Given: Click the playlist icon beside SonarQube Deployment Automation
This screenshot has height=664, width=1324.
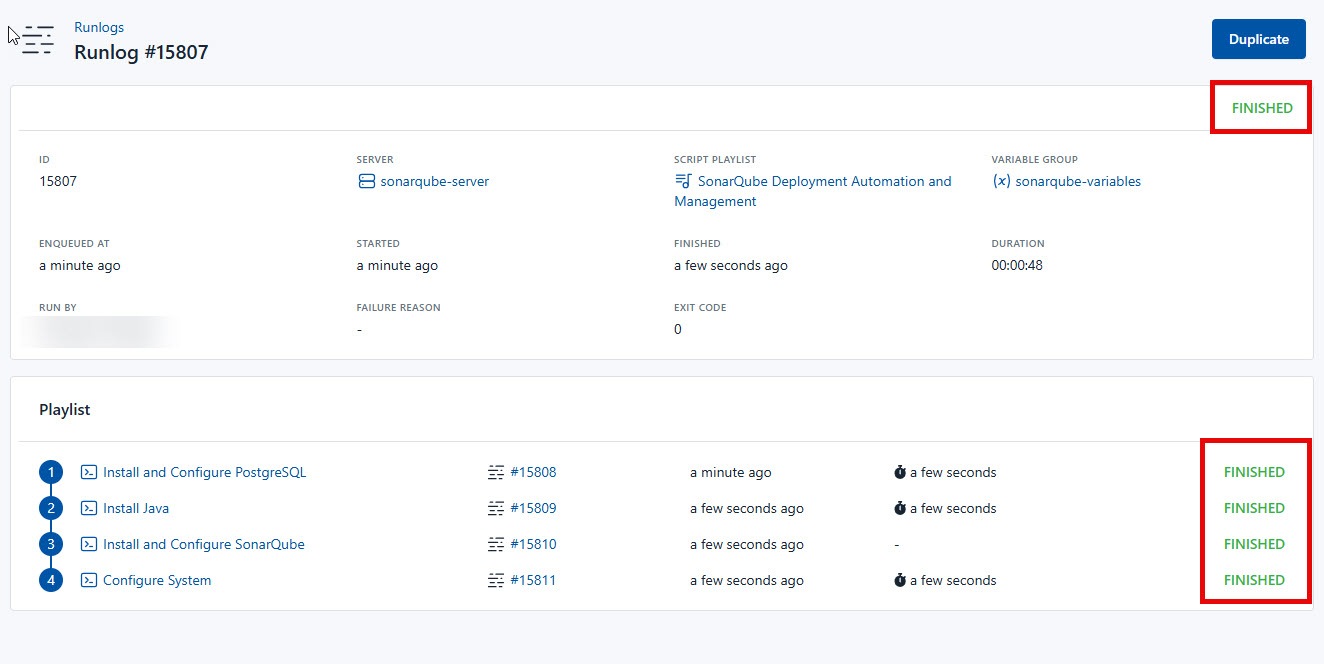Looking at the screenshot, I should [683, 182].
